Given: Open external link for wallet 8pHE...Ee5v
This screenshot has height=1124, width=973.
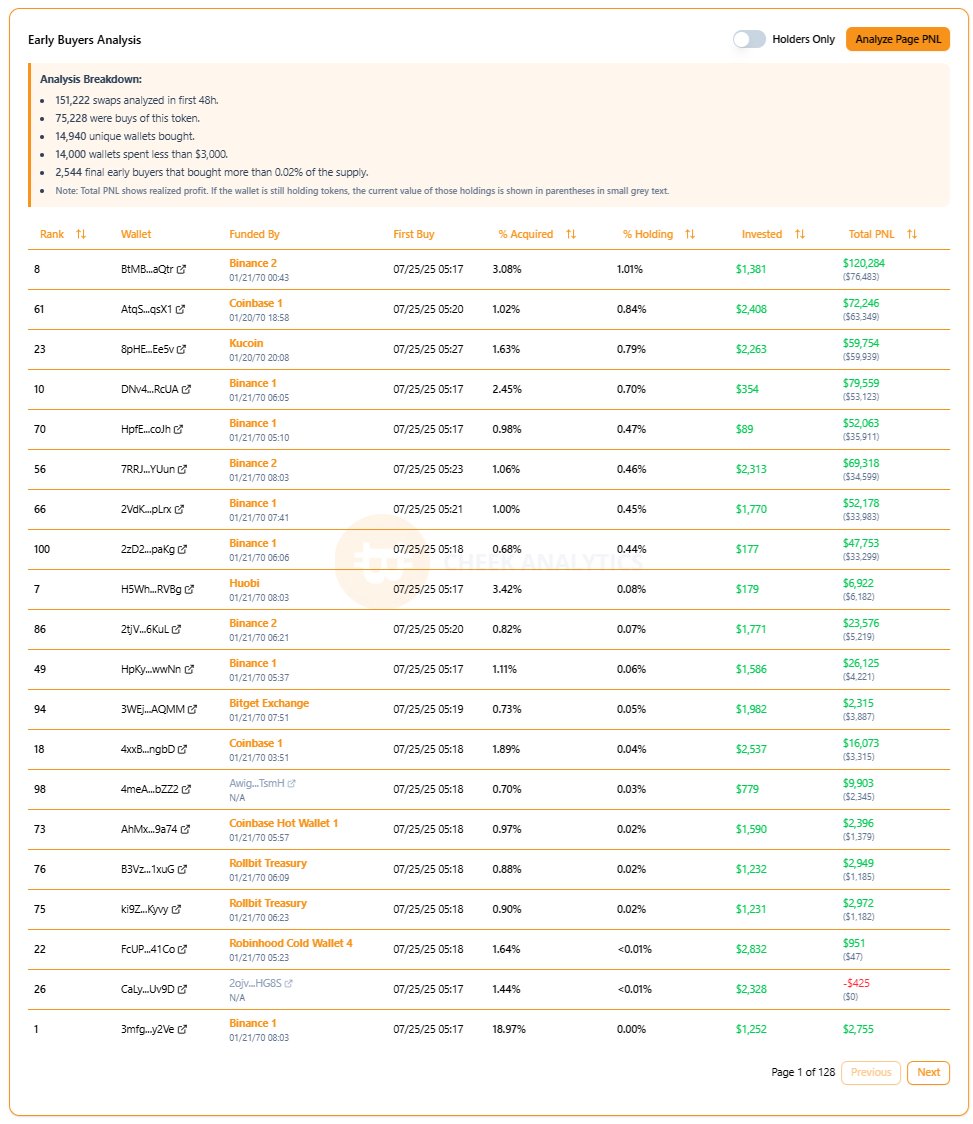Looking at the screenshot, I should (x=181, y=350).
